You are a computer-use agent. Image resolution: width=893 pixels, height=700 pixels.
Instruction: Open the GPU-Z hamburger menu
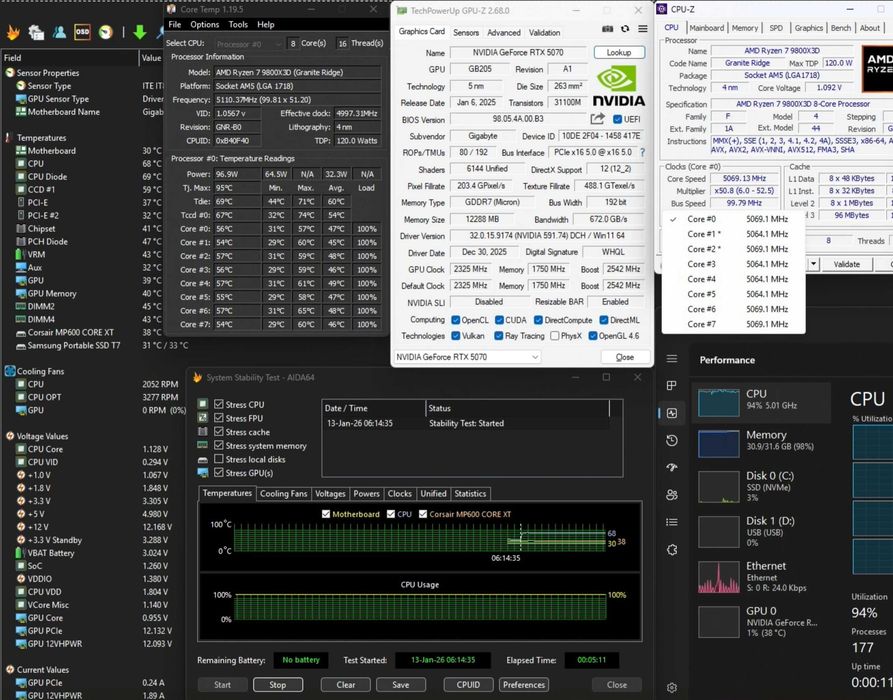[x=642, y=28]
